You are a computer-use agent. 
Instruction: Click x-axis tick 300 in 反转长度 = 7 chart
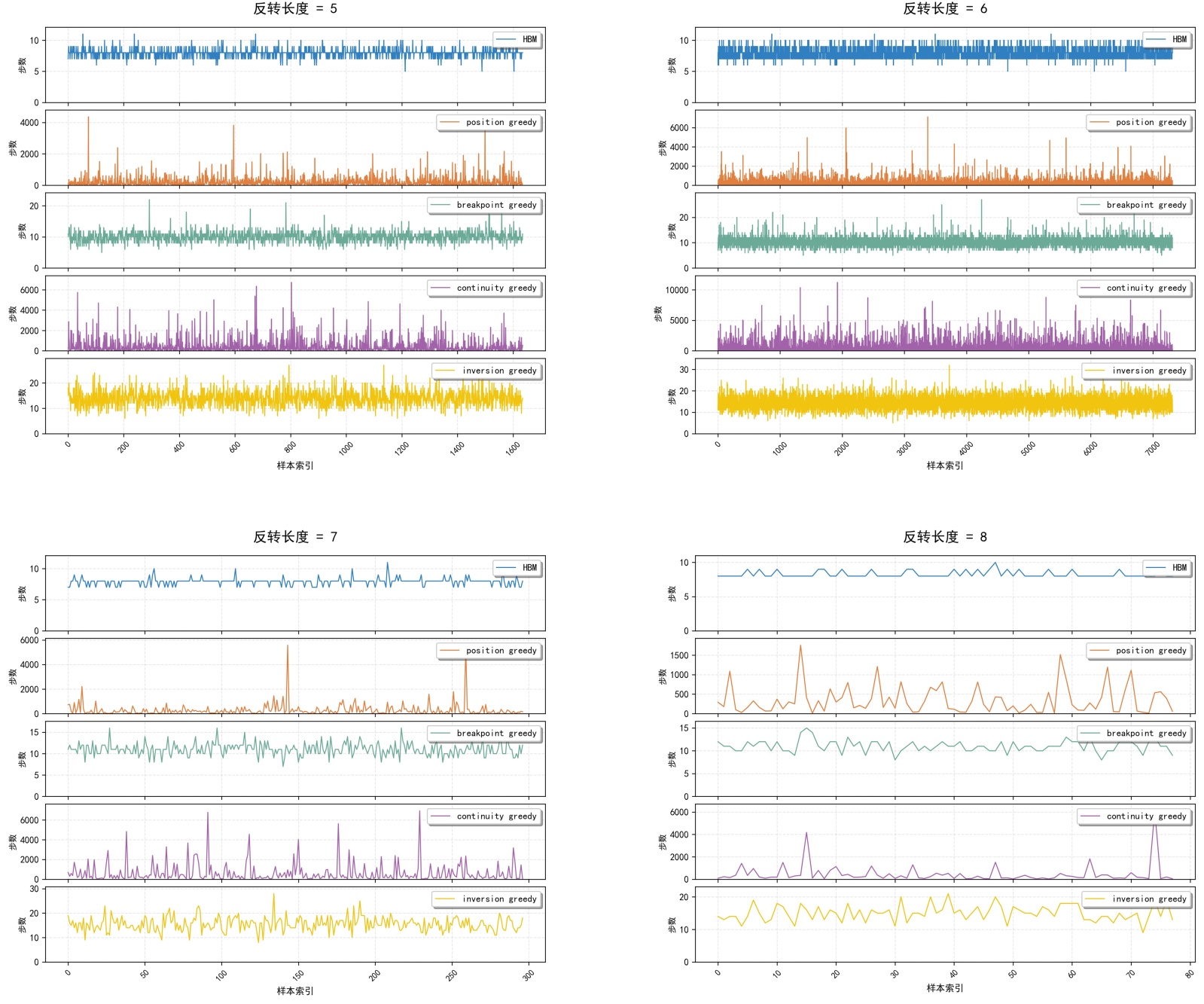click(529, 975)
